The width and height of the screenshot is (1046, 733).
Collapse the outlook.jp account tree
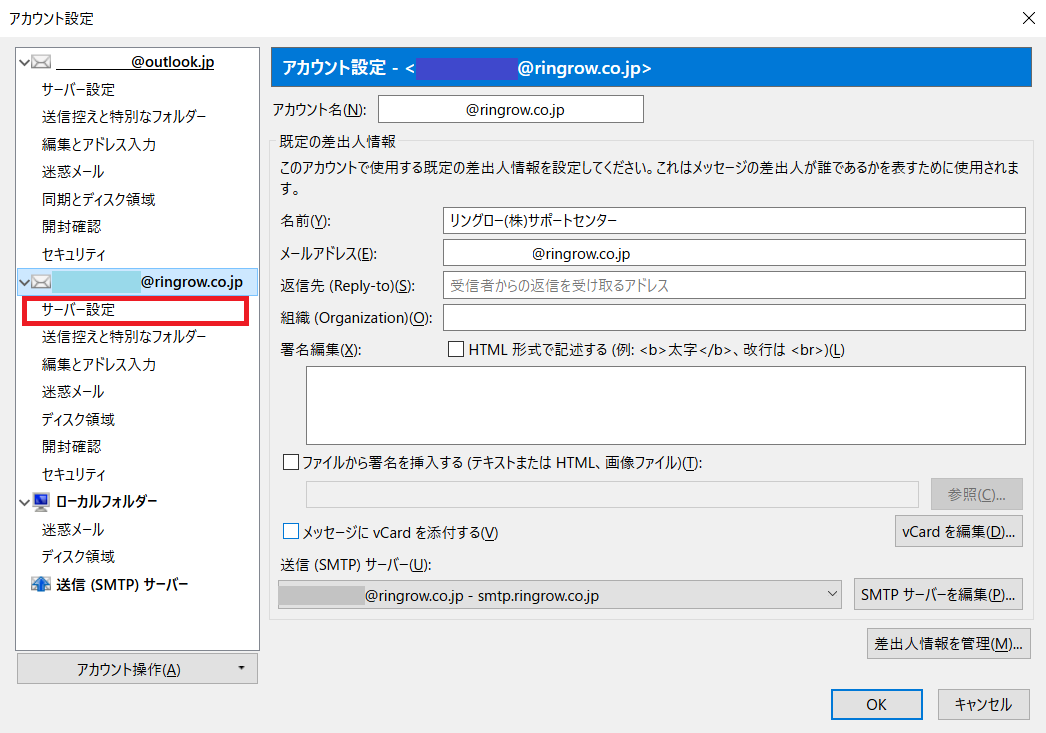22,61
